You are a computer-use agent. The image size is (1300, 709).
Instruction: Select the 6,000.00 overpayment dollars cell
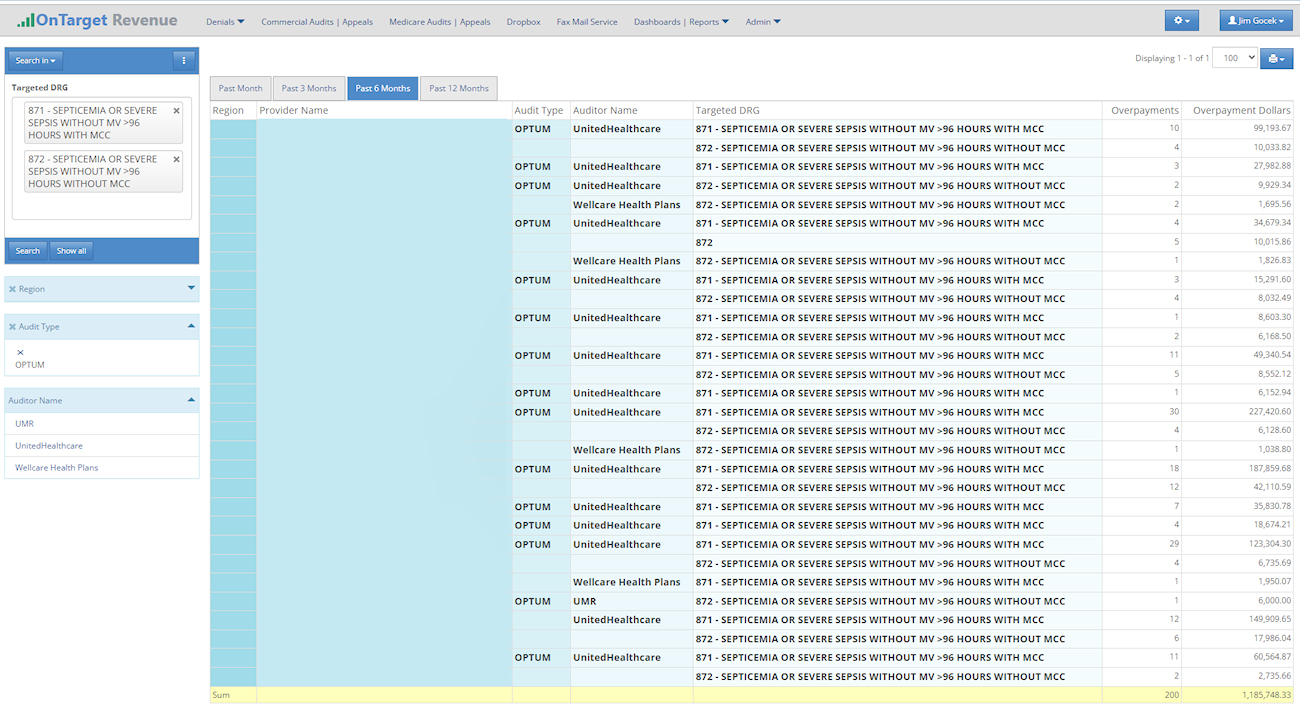1238,601
